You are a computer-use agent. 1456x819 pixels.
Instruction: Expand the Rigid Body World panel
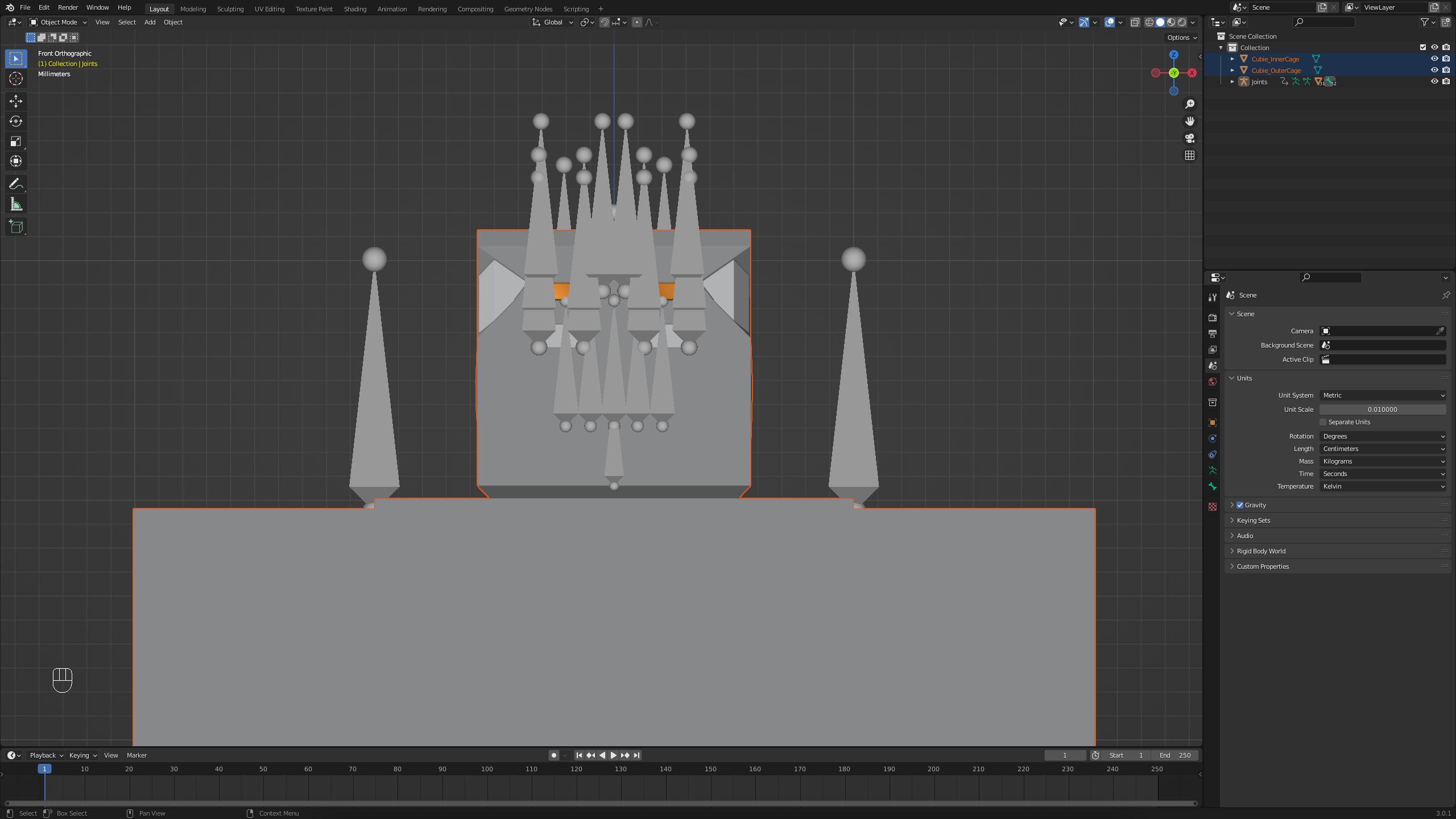pos(1261,551)
